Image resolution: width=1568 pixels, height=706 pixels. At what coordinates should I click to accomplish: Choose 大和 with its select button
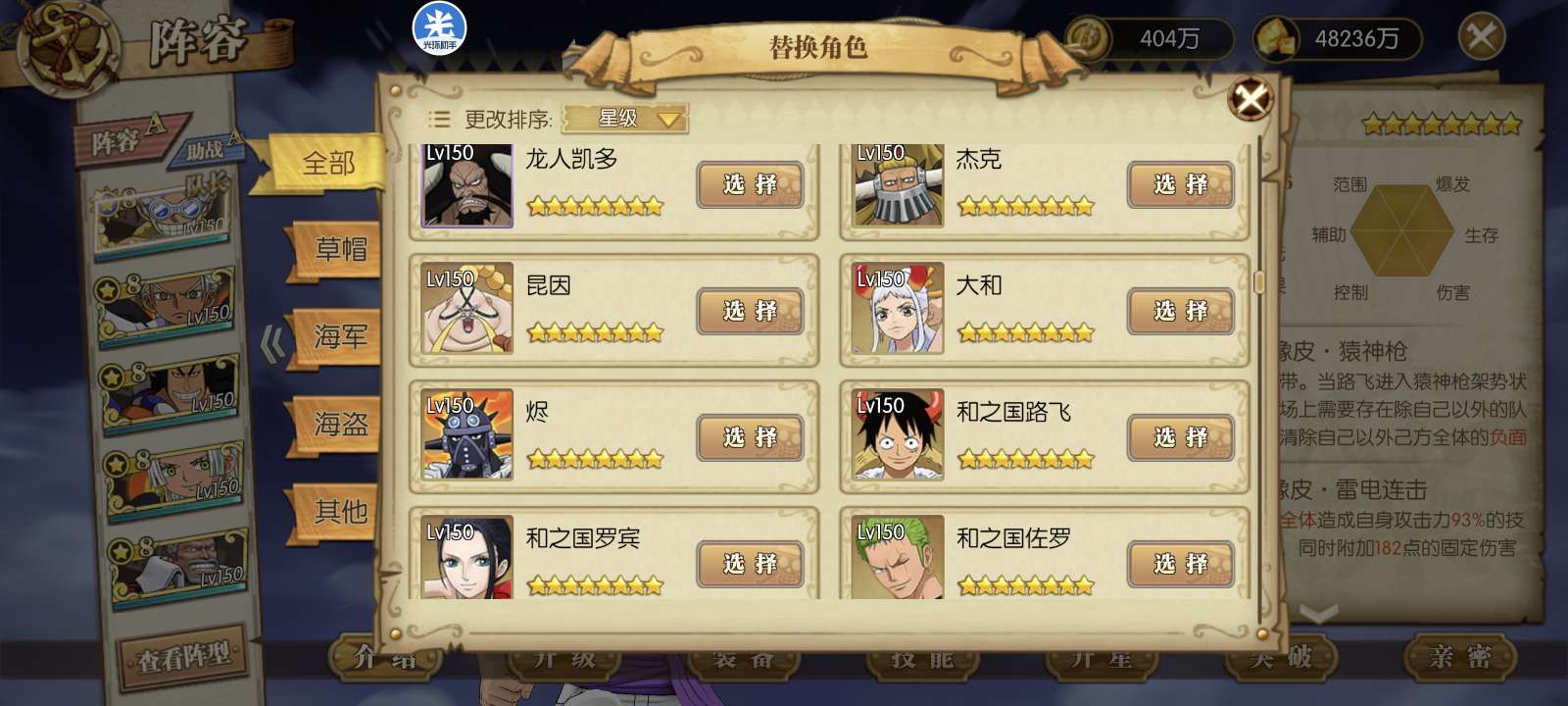pyautogui.click(x=1181, y=311)
